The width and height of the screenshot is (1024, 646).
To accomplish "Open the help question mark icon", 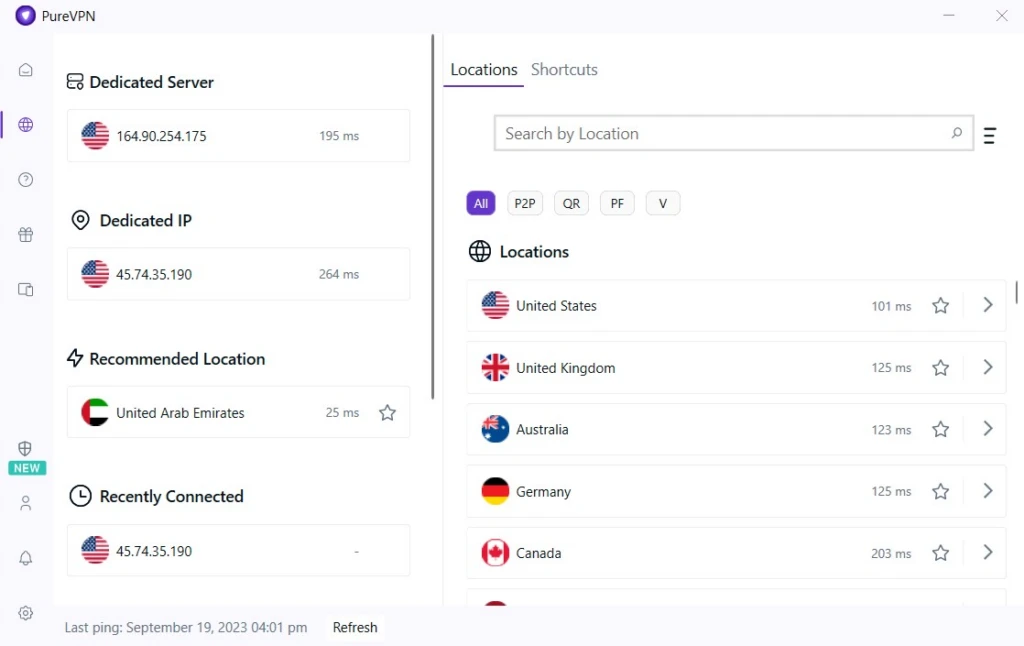I will point(25,180).
